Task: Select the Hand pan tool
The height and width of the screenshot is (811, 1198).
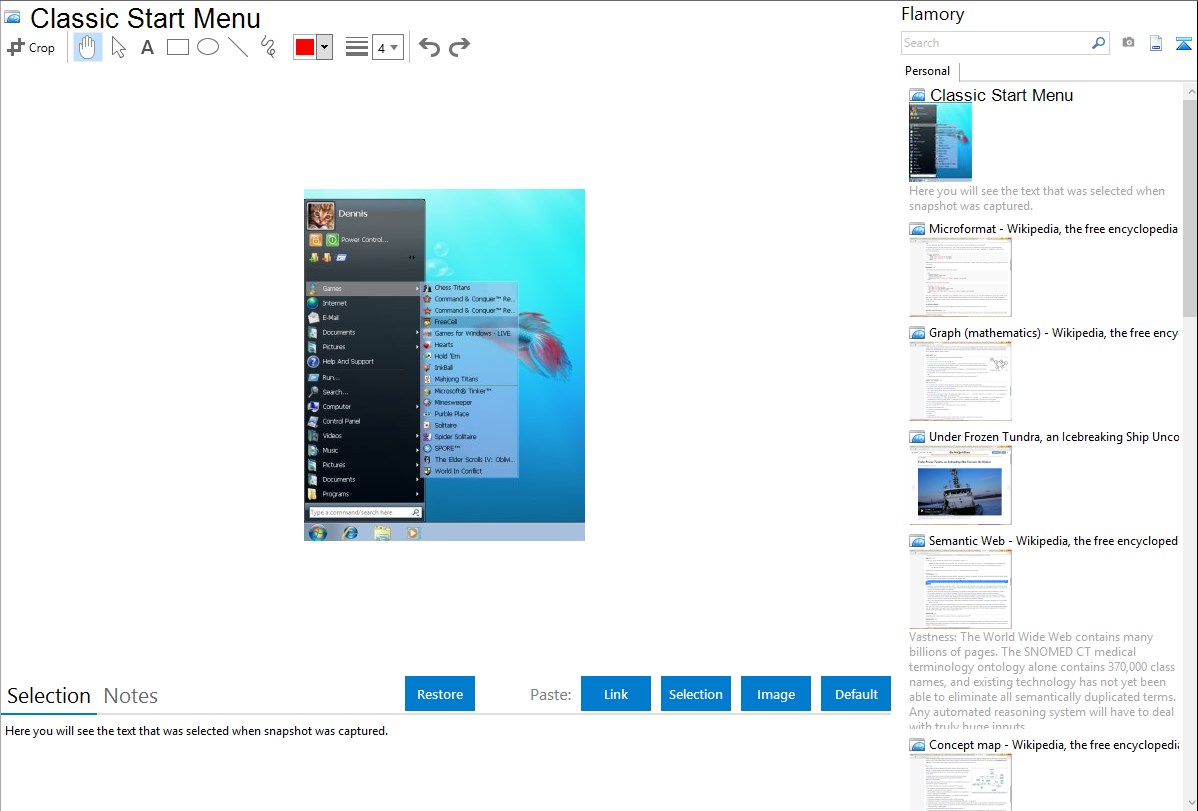Action: 87,47
